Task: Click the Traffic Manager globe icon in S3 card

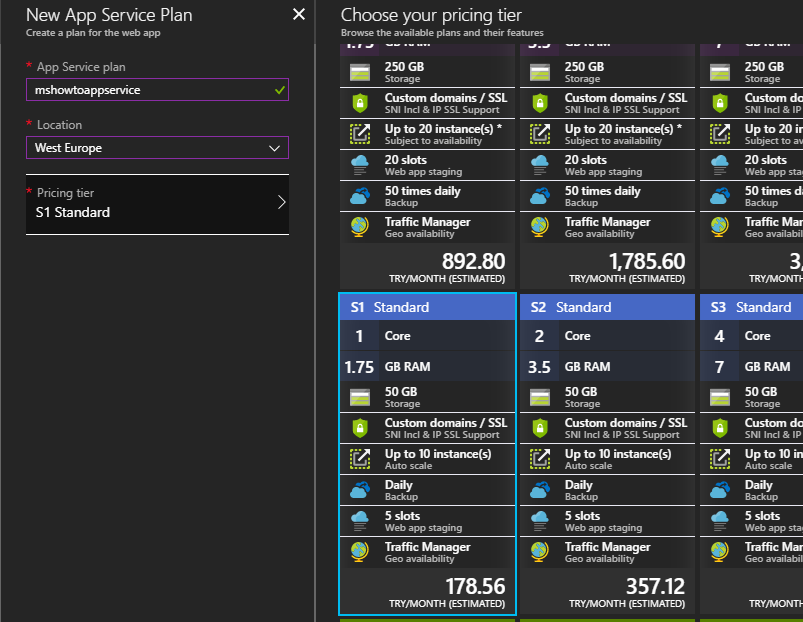Action: pos(720,552)
